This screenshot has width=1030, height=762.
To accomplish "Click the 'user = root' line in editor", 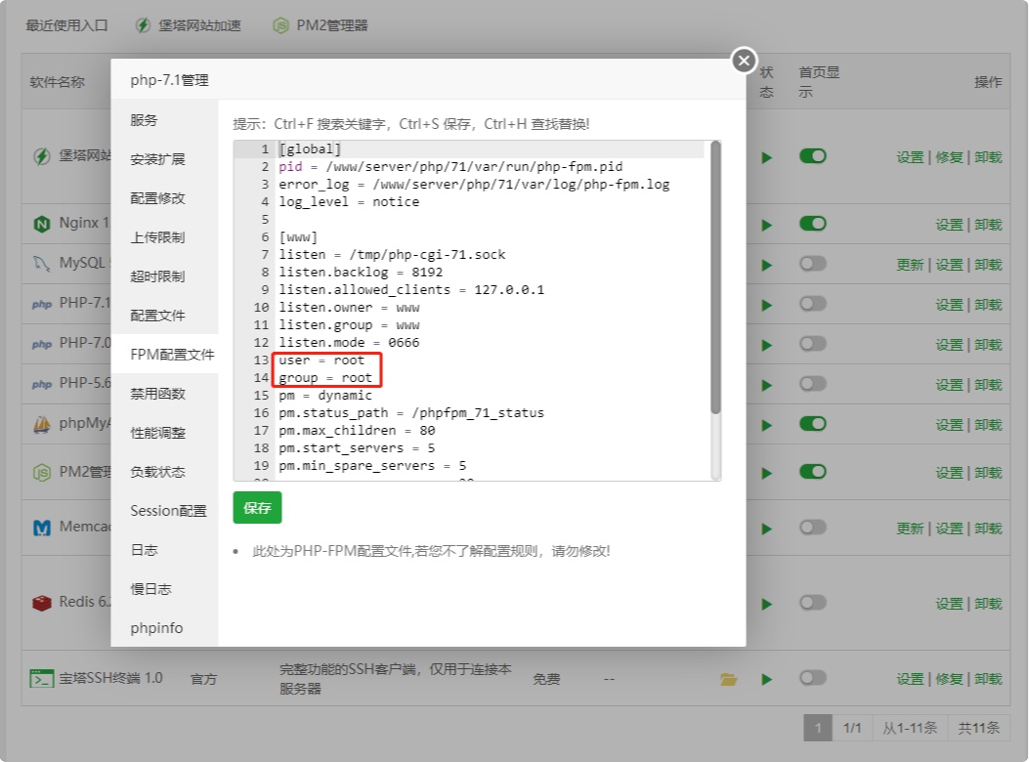I will point(321,360).
